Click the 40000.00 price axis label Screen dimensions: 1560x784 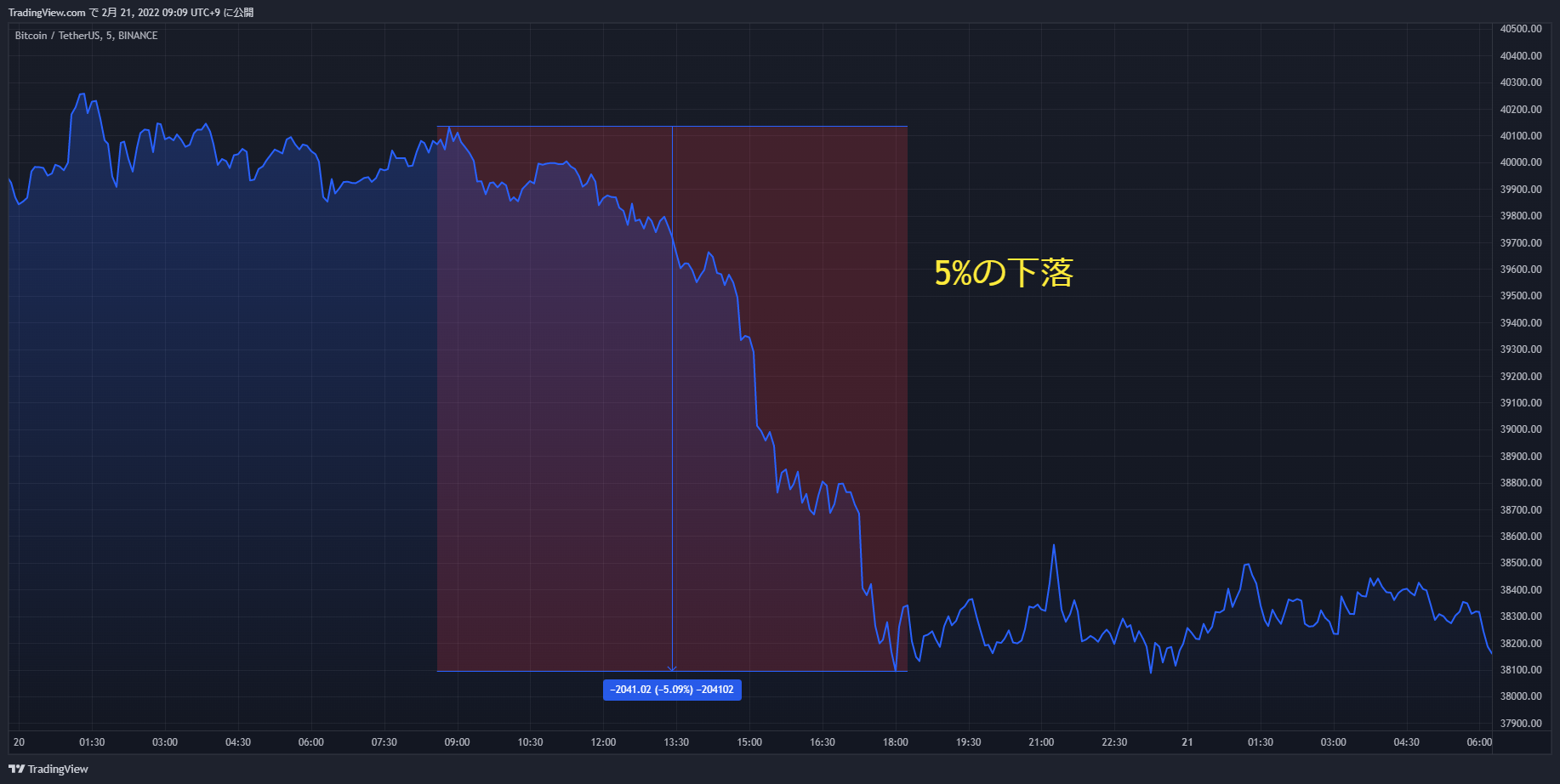[1521, 162]
